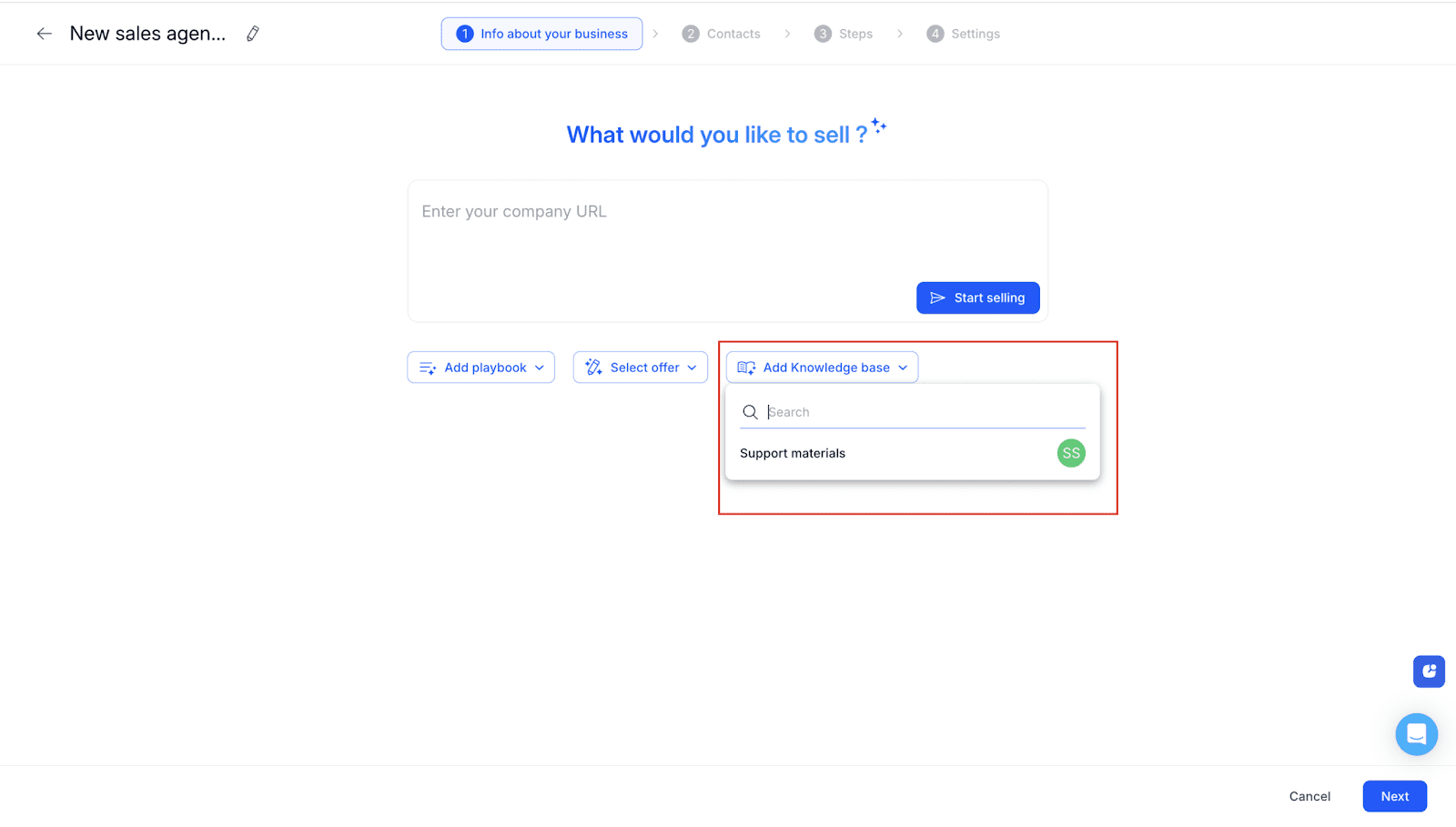The width and height of the screenshot is (1456, 827).
Task: Click the small app icon above the chat bubble
Action: pos(1429,671)
